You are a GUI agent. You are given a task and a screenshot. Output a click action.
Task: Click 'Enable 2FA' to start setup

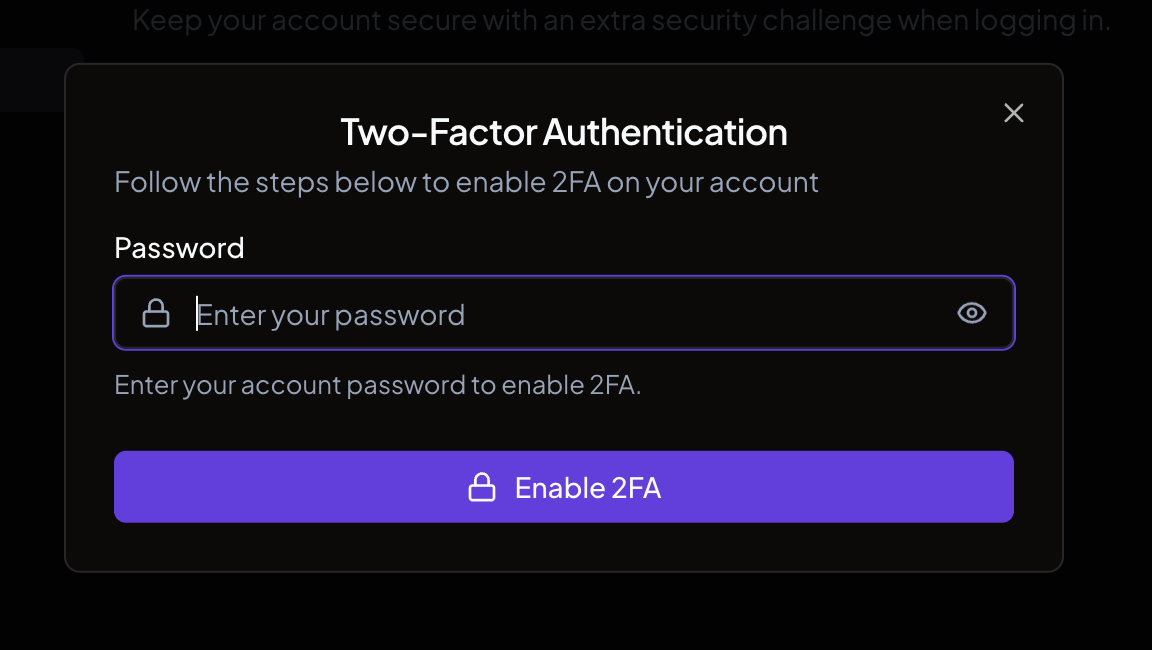tap(564, 486)
